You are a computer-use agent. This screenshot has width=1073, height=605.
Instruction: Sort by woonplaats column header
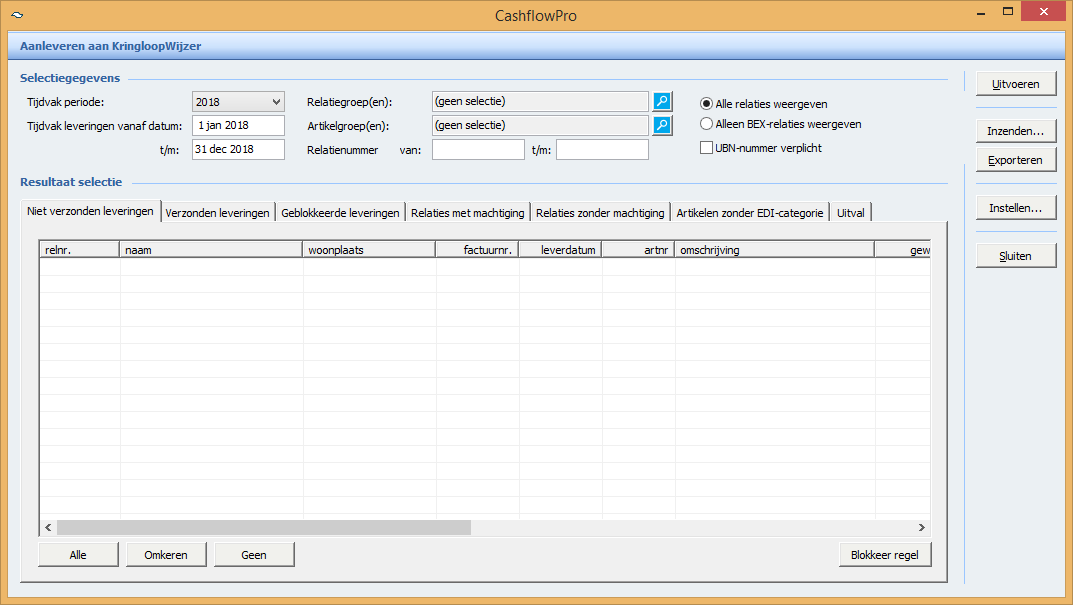[369, 250]
